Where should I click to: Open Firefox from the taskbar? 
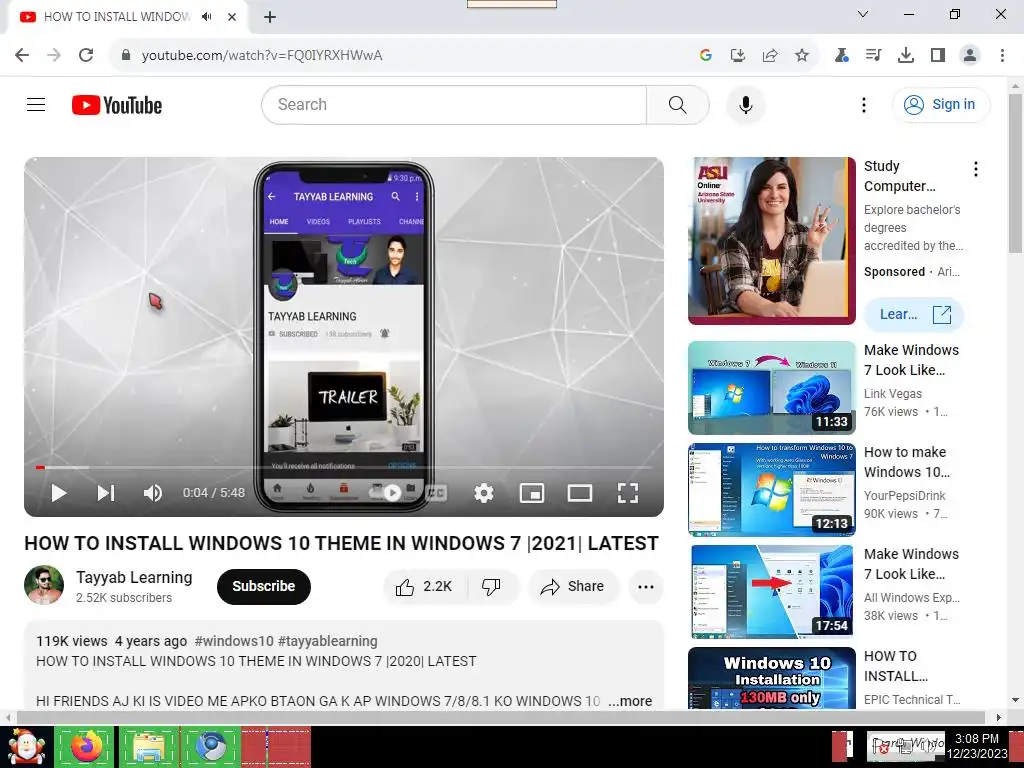click(x=86, y=746)
